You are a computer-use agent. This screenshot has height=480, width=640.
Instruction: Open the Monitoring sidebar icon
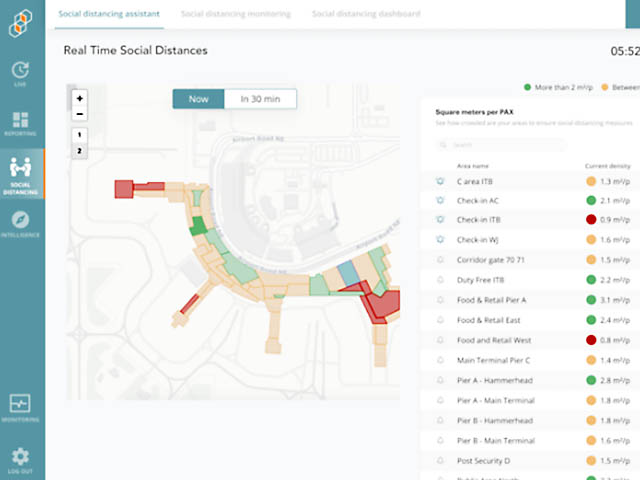(22, 407)
